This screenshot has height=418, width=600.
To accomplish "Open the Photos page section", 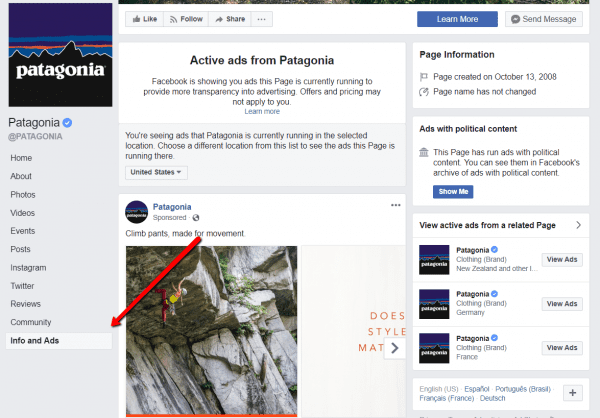I will [x=23, y=195].
